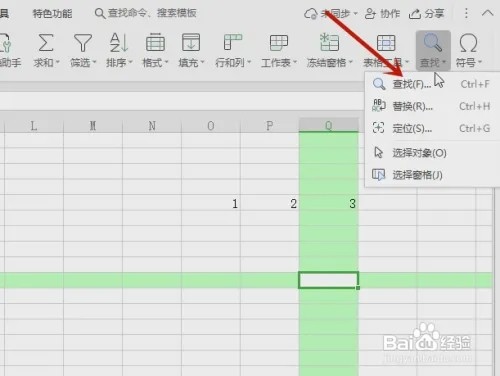Viewport: 500px width, 376px height.
Task: Open the Sum (求和) dropdown arrow
Action: coord(58,62)
